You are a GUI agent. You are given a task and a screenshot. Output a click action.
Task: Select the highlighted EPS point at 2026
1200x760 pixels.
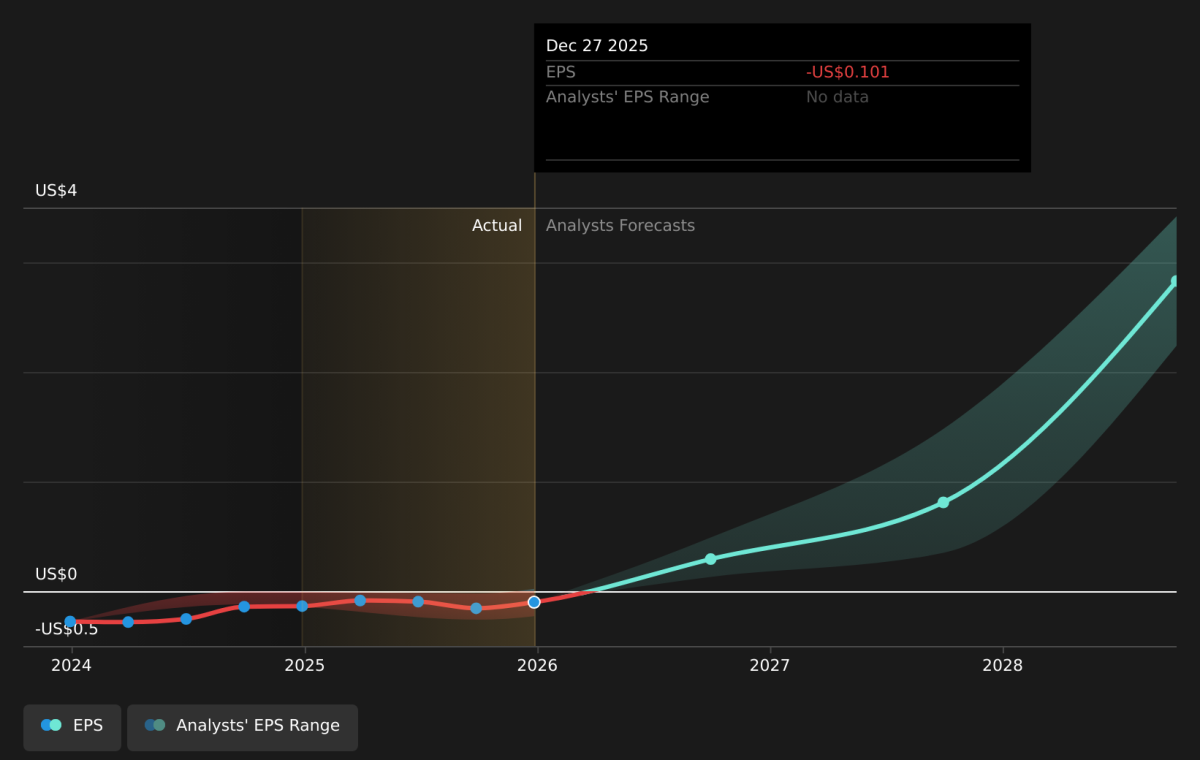pyautogui.click(x=534, y=602)
